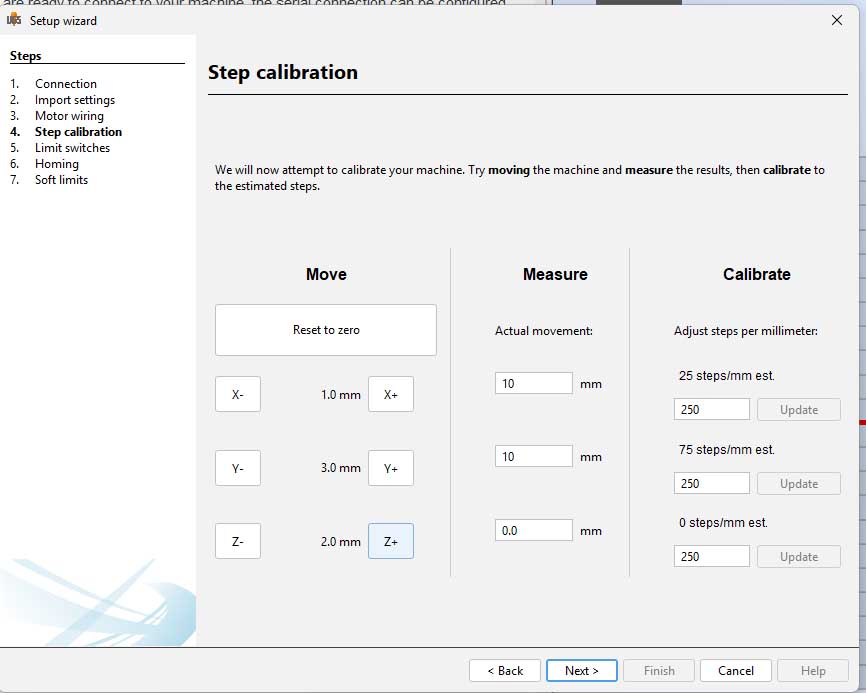Click the Help button
866x693 pixels.
813,670
